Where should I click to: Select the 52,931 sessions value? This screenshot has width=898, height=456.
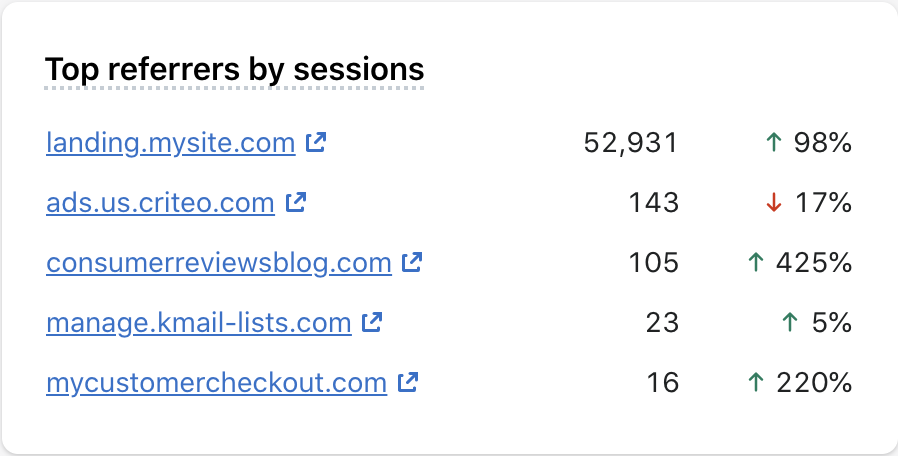pyautogui.click(x=631, y=143)
